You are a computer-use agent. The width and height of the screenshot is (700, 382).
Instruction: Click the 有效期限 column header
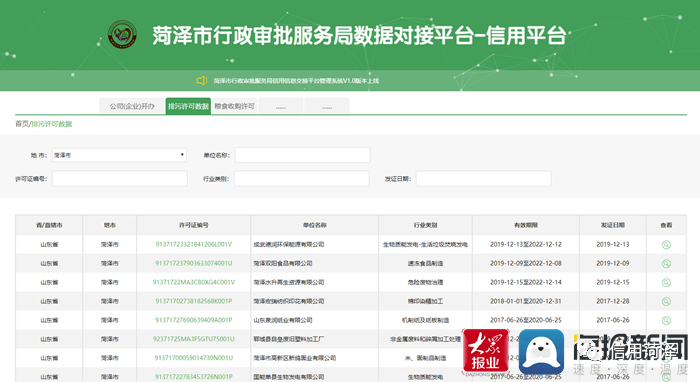[x=526, y=225]
